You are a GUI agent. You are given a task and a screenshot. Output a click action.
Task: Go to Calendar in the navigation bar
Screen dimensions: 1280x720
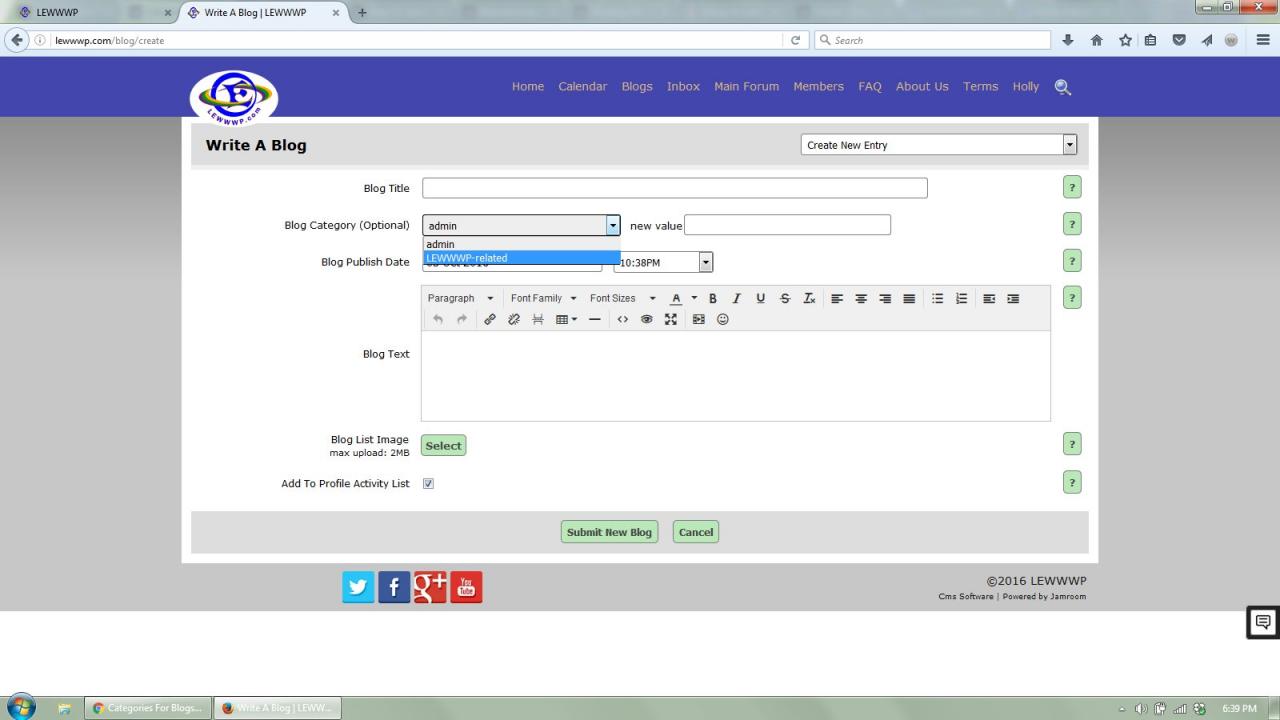(x=582, y=86)
